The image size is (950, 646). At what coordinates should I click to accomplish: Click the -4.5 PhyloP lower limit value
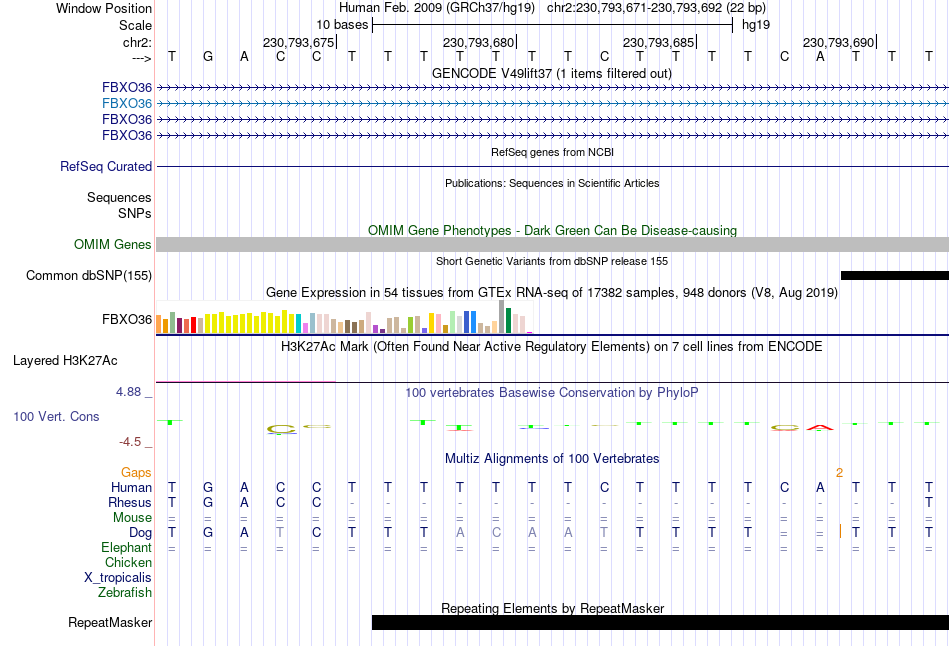pos(130,442)
